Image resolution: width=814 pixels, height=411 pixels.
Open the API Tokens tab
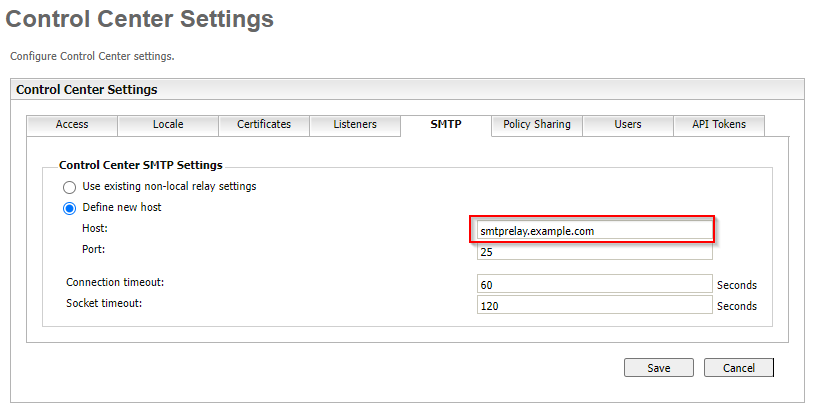tap(718, 125)
